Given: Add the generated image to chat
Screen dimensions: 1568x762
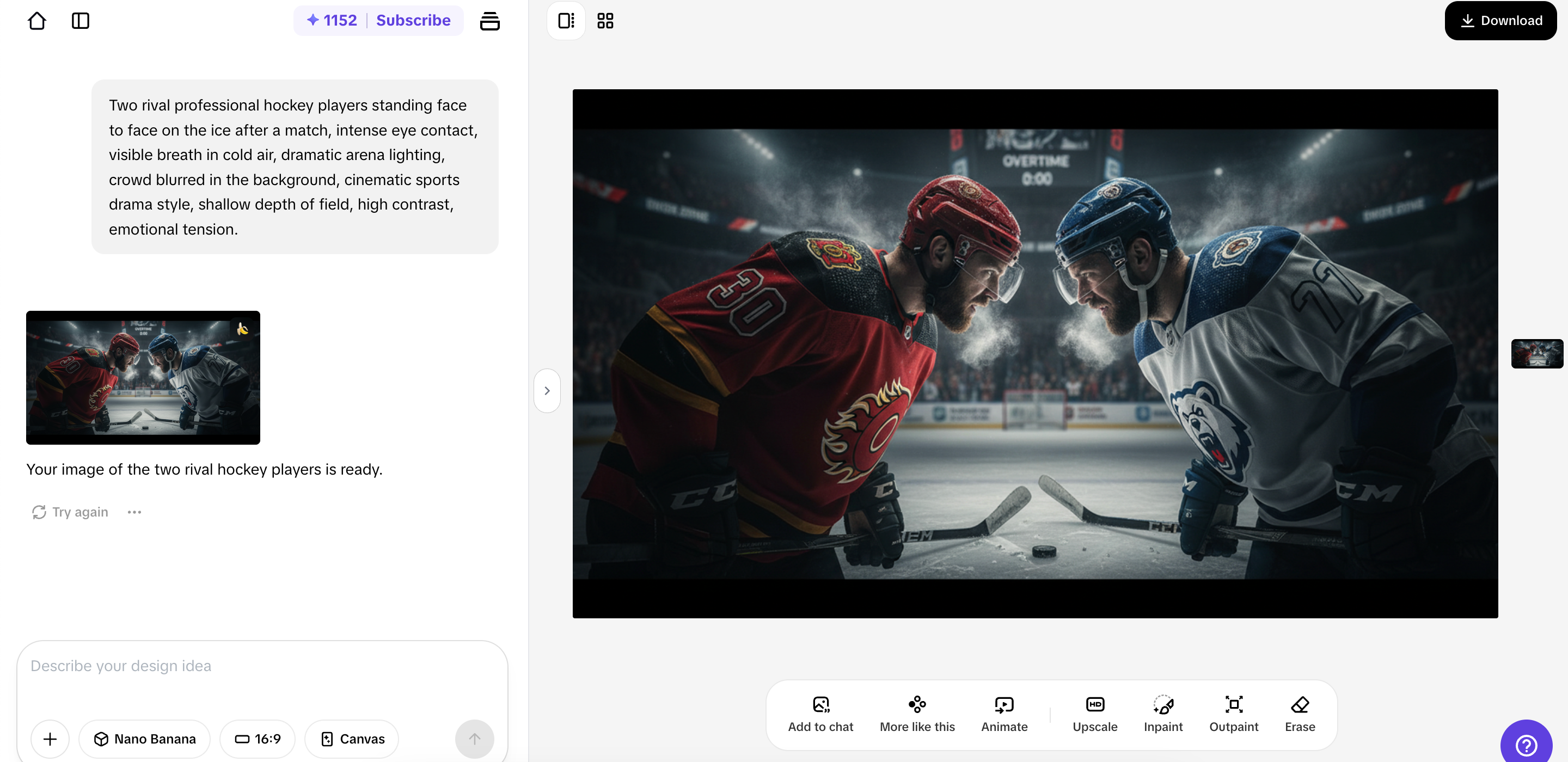Looking at the screenshot, I should (x=820, y=714).
